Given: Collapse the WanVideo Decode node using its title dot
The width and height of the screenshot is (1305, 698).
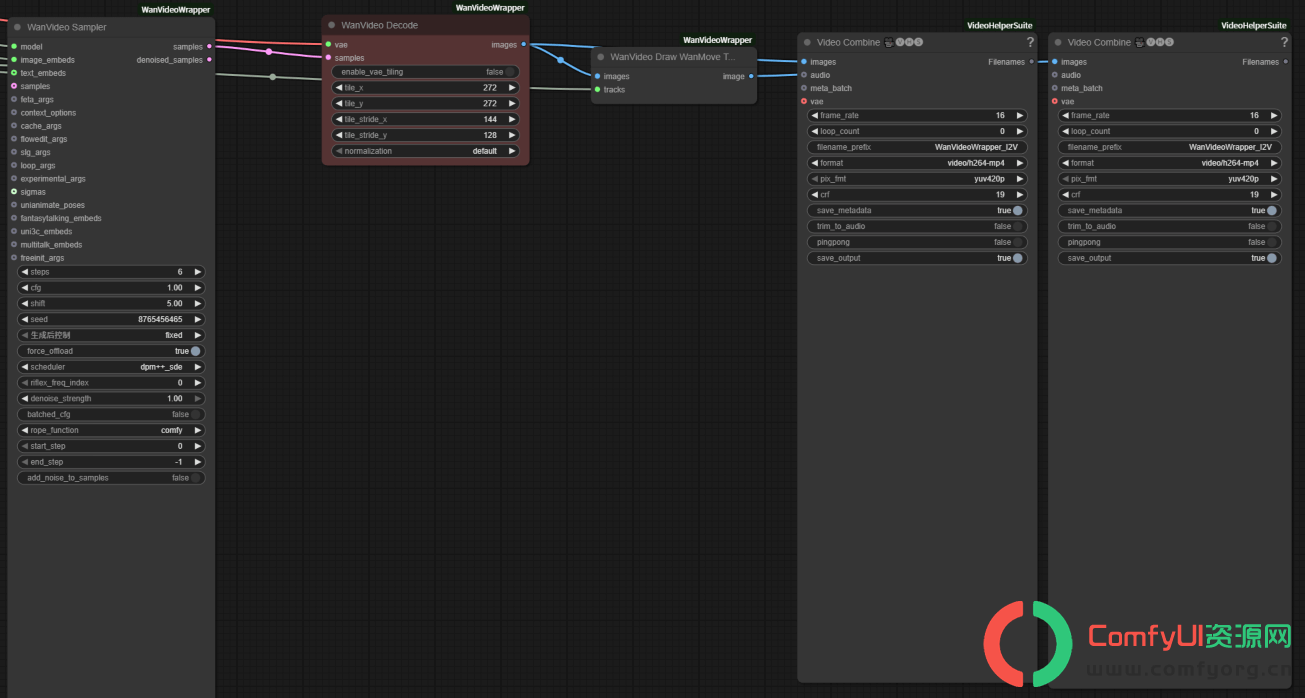Looking at the screenshot, I should click(331, 25).
